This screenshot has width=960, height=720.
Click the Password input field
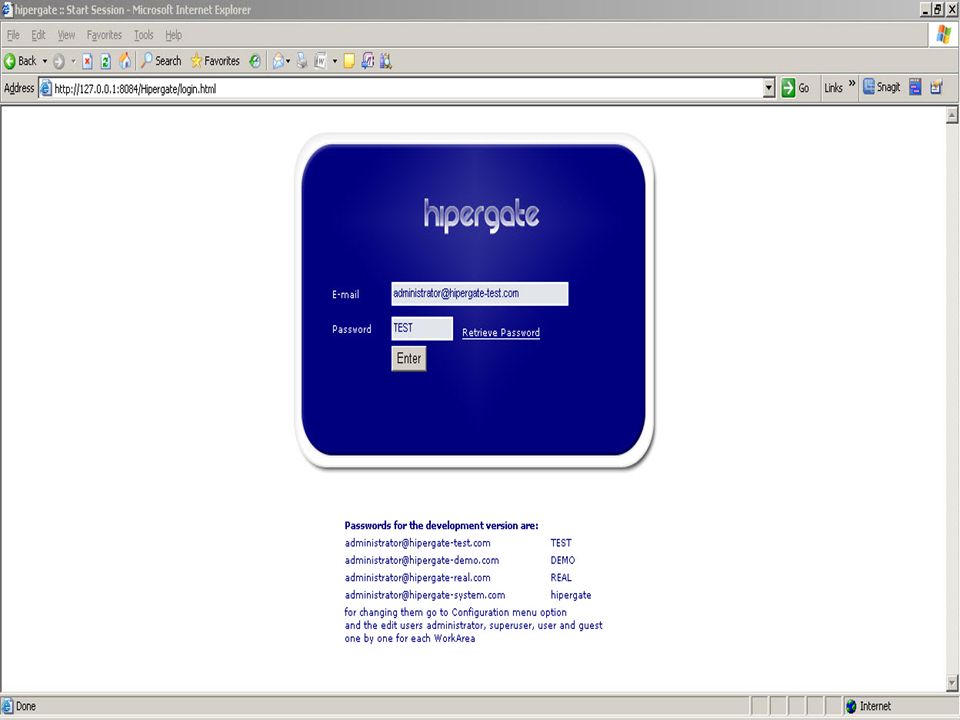422,328
